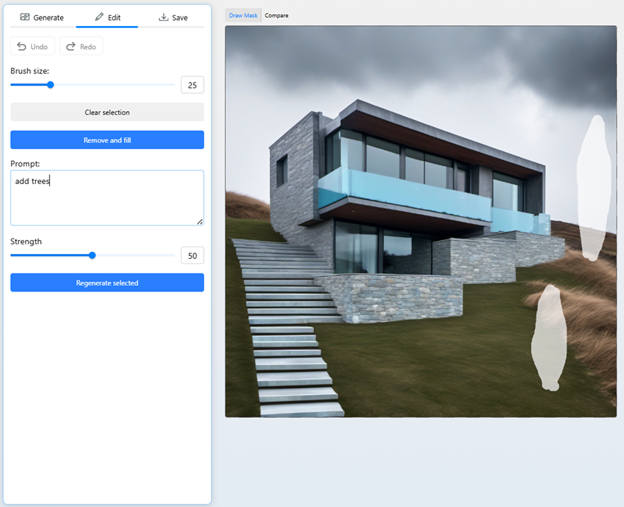Select the Strength value field showing 50
This screenshot has height=507, width=624.
[192, 255]
